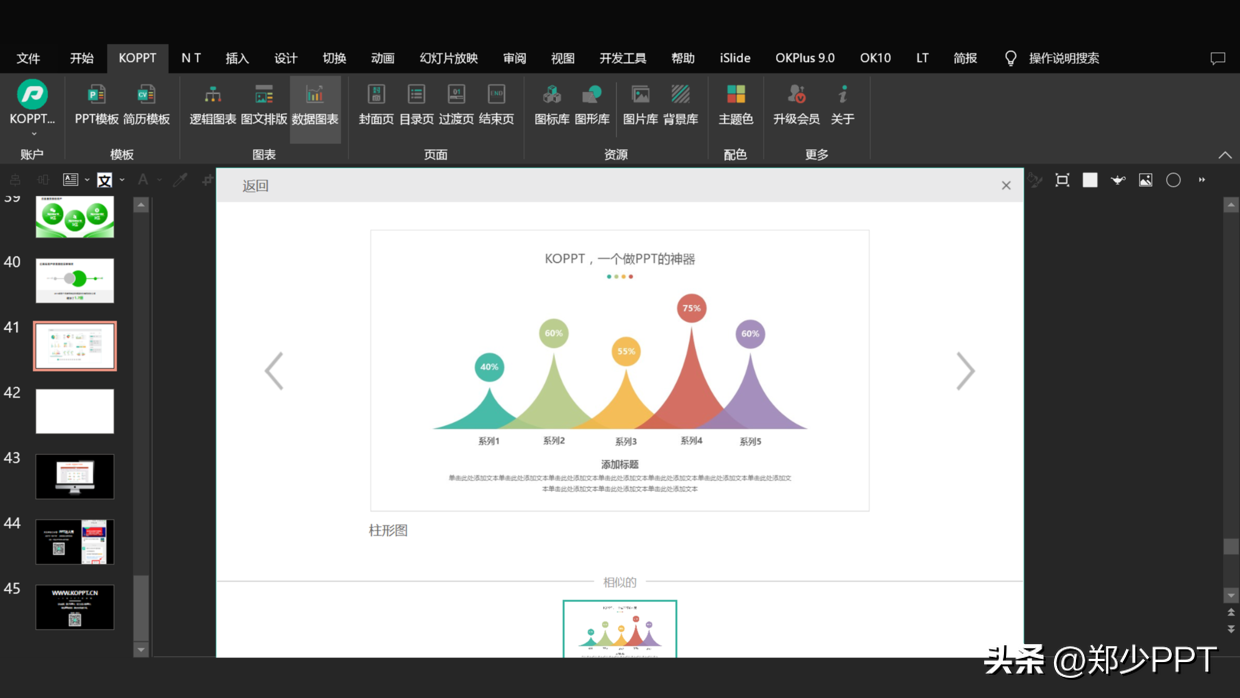Viewport: 1240px width, 698px height.
Task: Click the 文 text box icon
Action: [x=104, y=180]
